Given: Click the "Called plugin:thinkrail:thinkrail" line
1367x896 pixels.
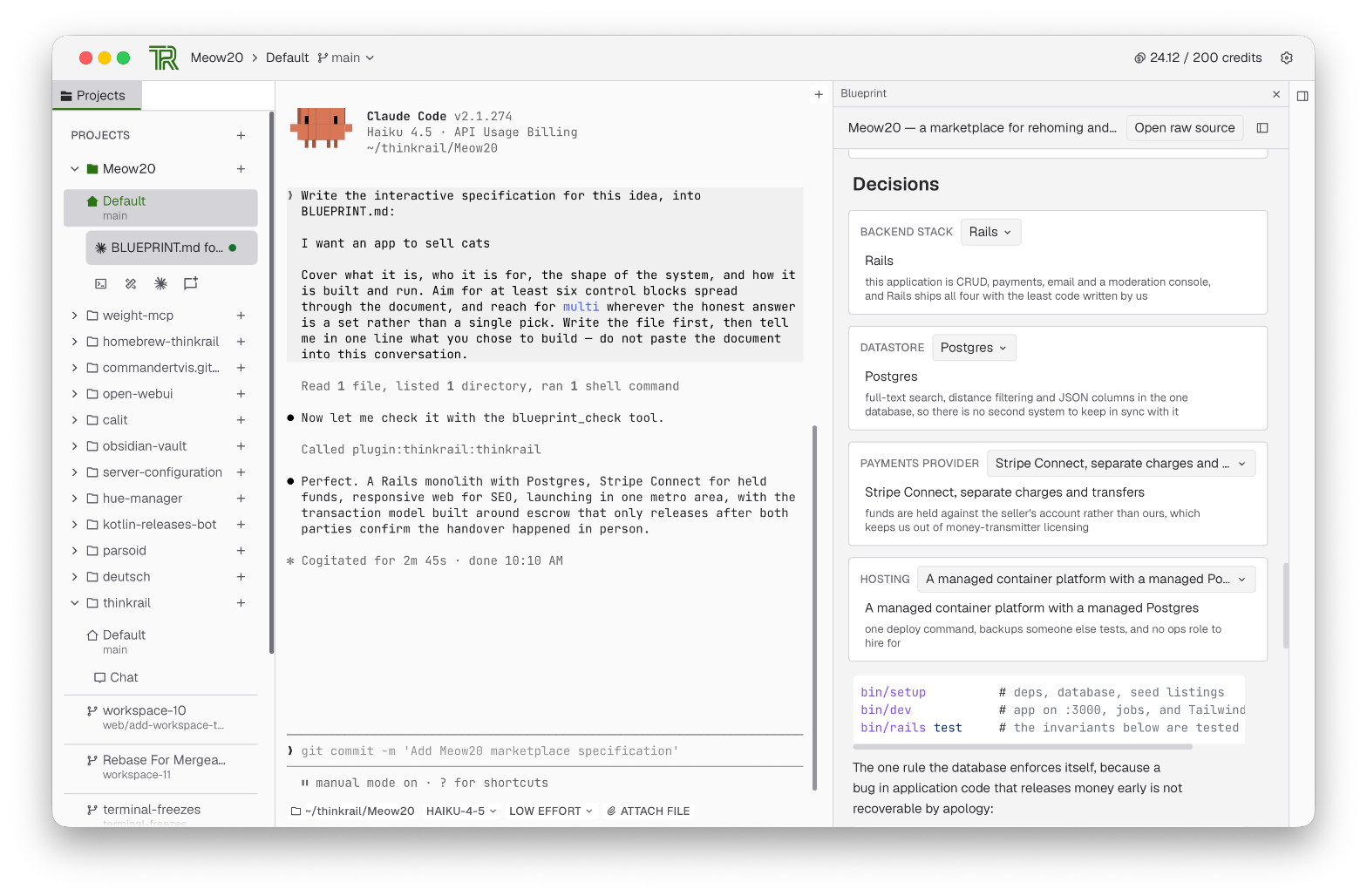Looking at the screenshot, I should point(421,450).
